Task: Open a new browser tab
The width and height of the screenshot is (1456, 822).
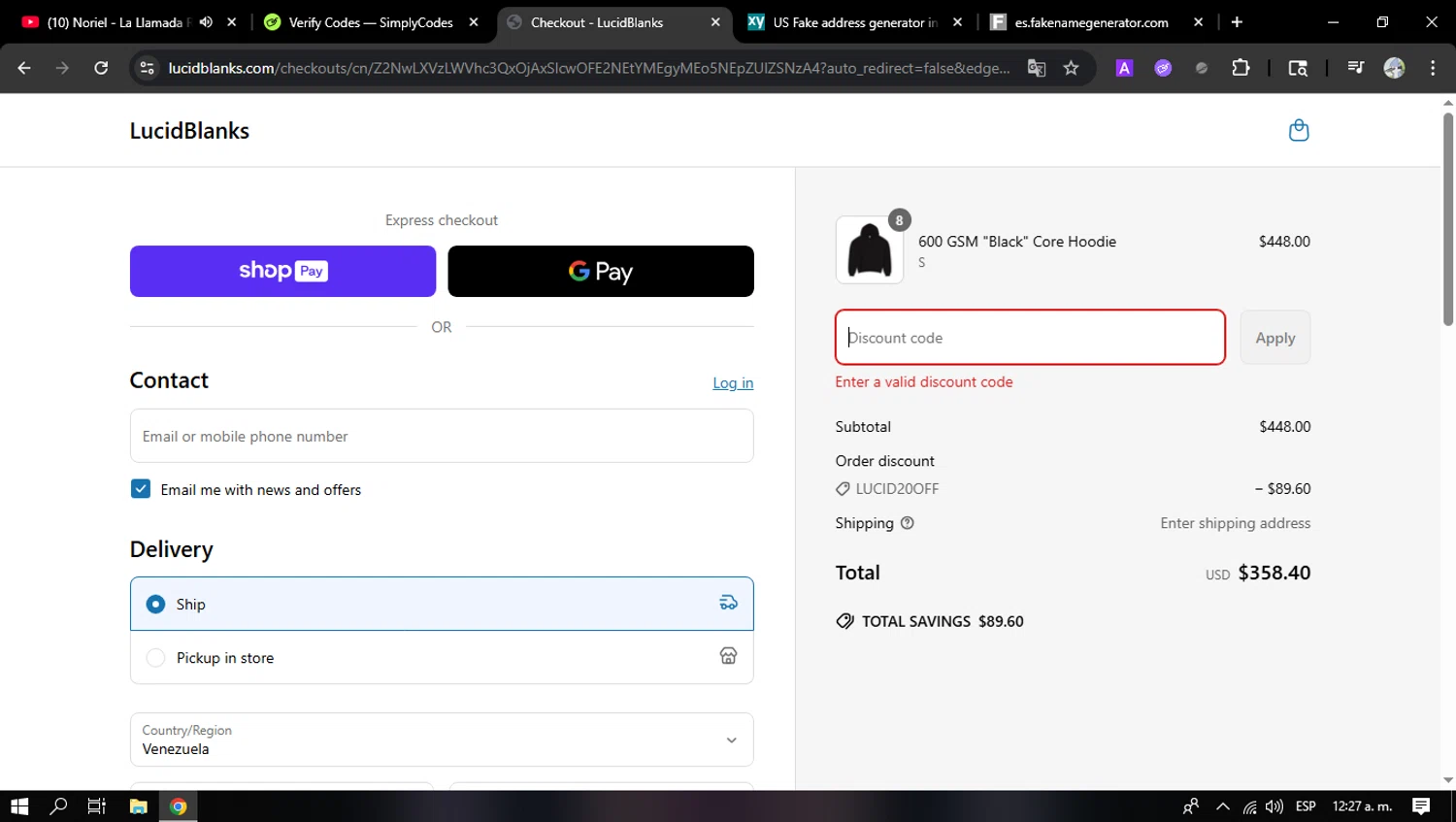Action: point(1237,21)
